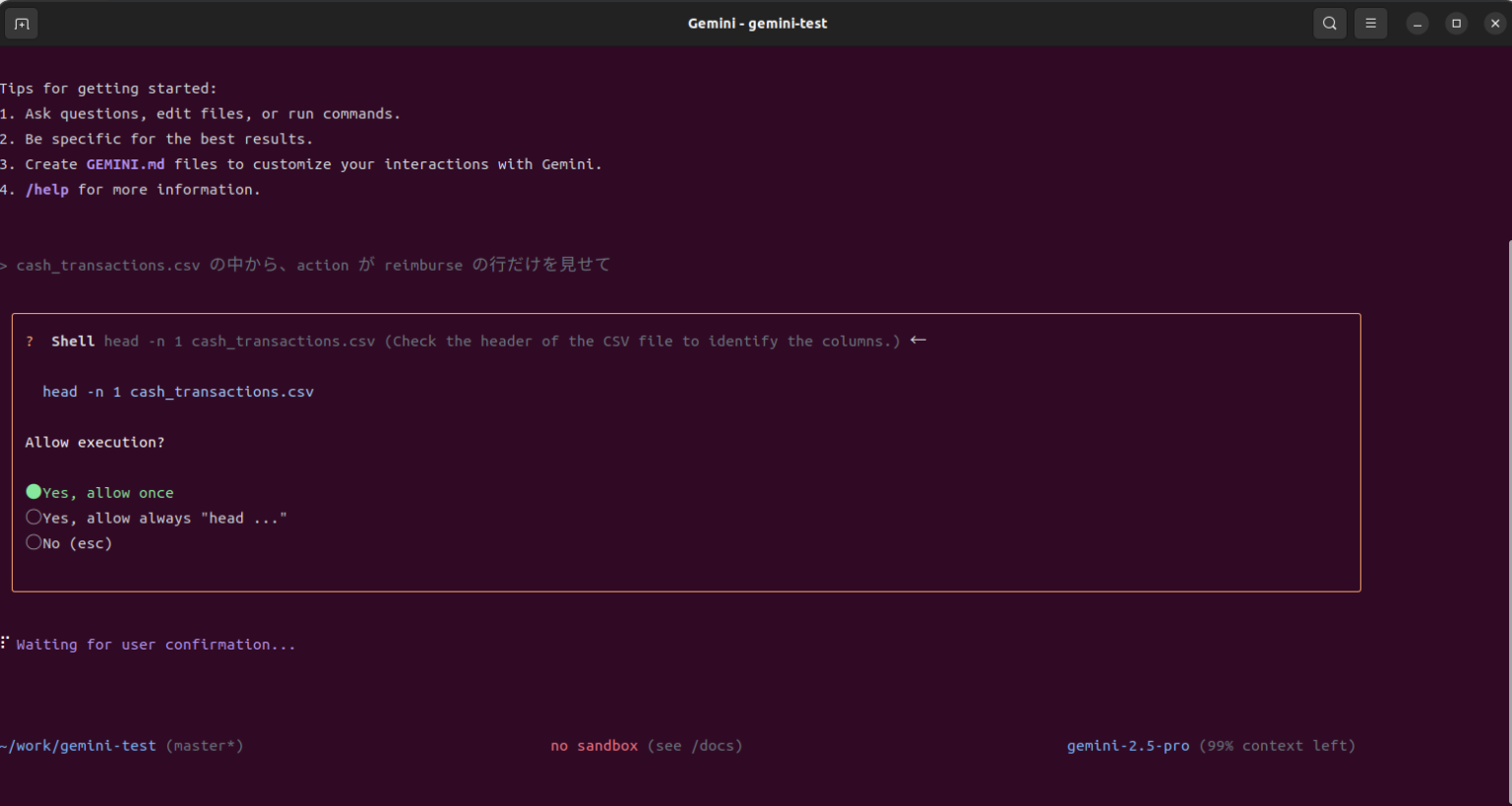
Task: Click the see /docs link
Action: (695, 745)
